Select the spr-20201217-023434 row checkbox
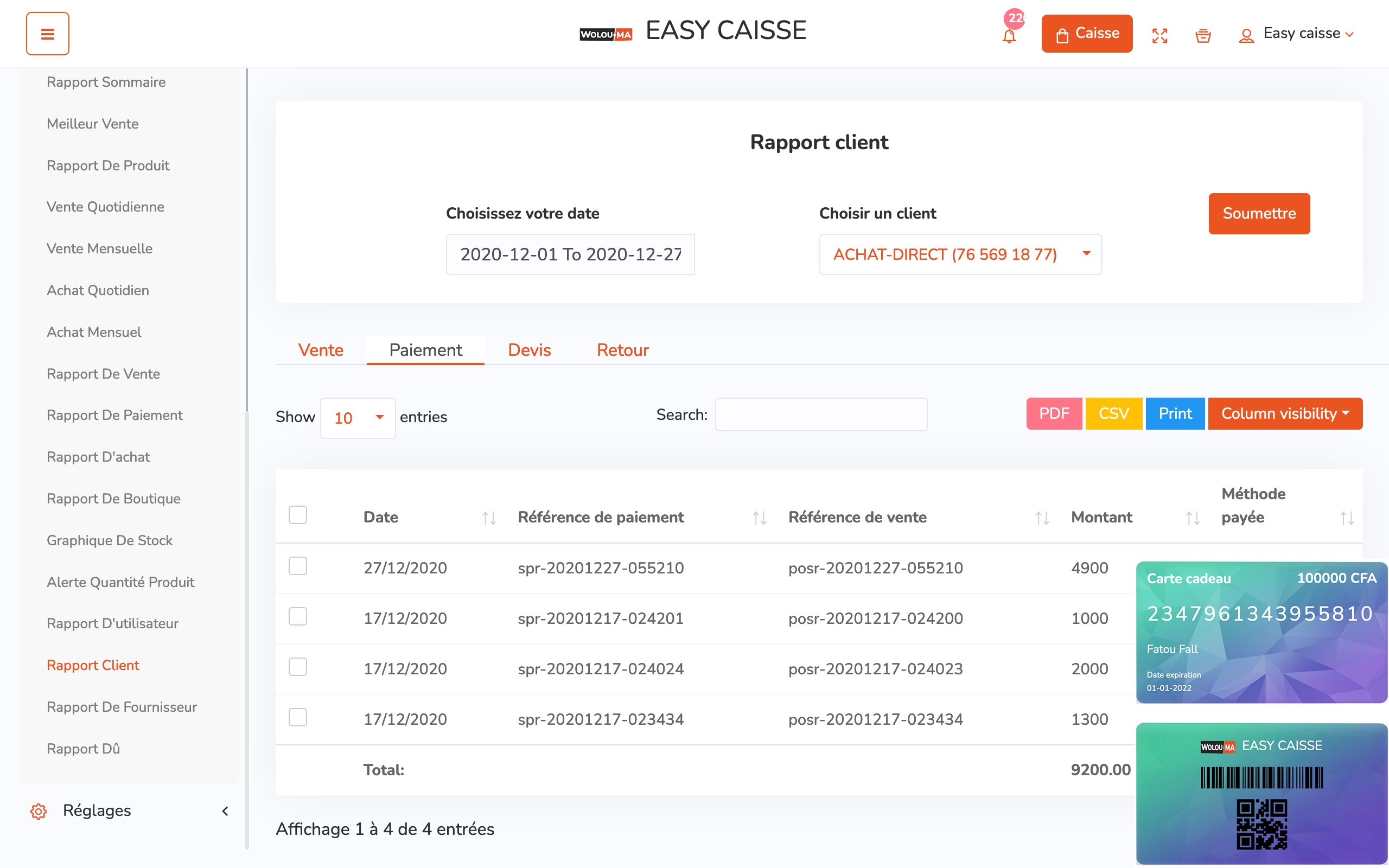 point(298,717)
